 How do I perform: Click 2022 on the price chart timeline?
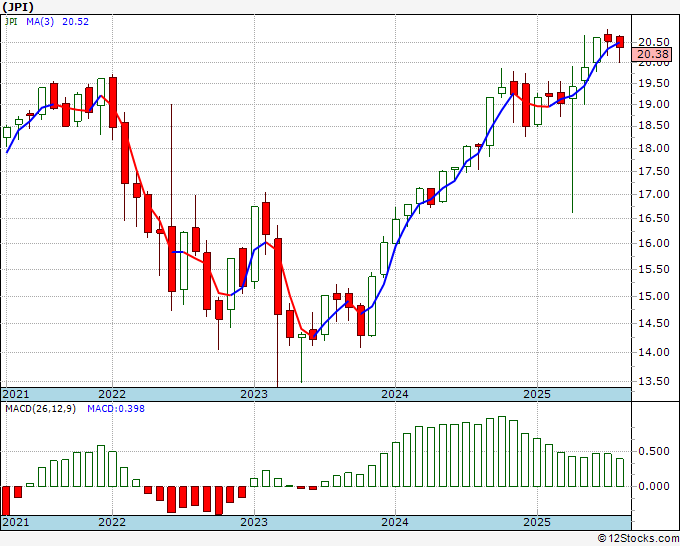click(x=112, y=394)
